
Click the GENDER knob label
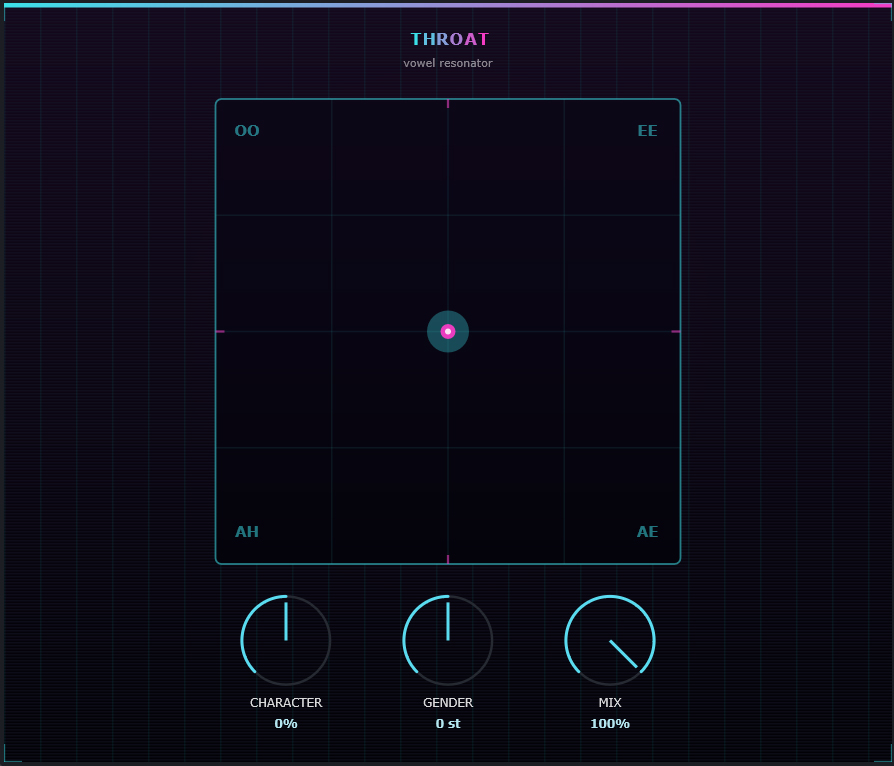click(448, 703)
